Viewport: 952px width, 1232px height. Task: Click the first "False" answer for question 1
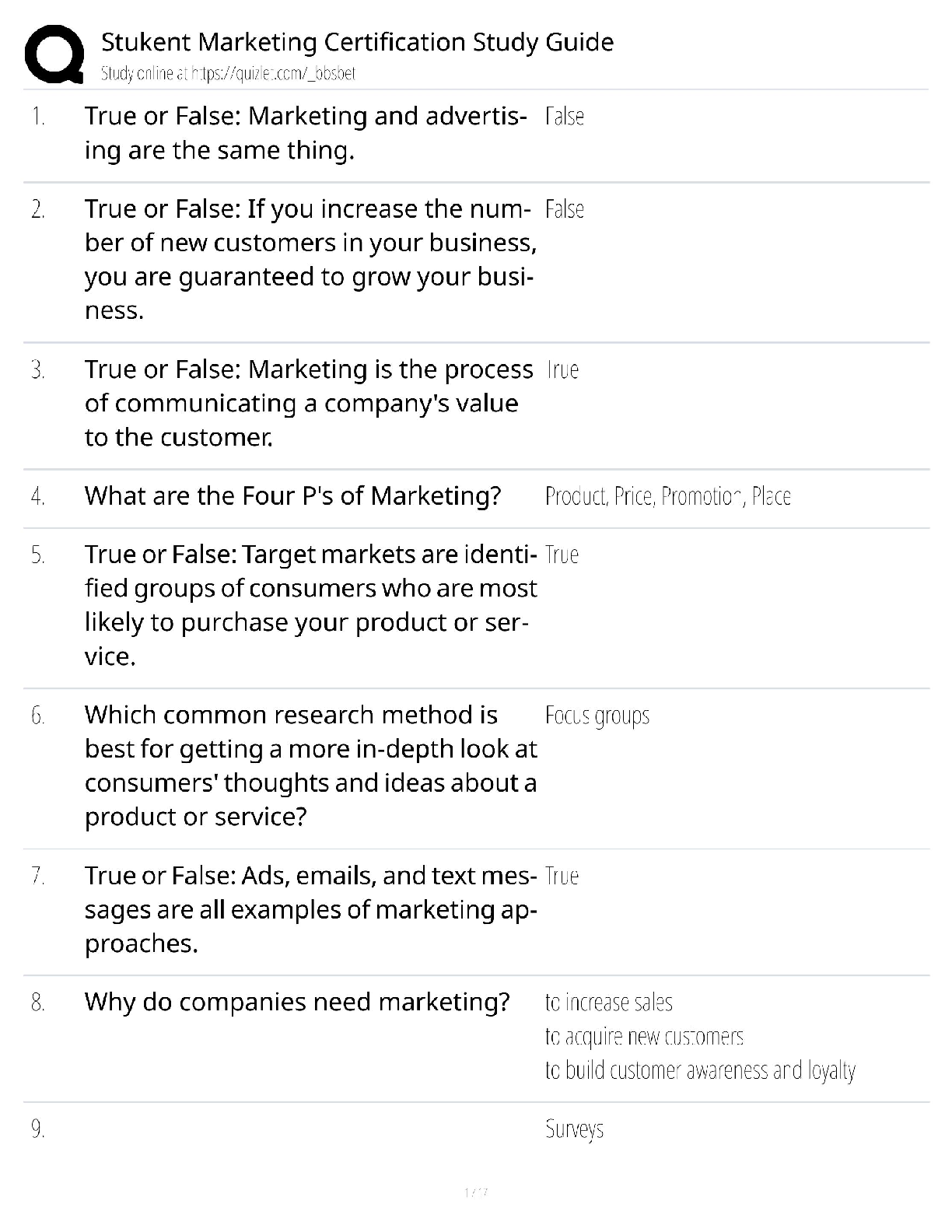565,117
